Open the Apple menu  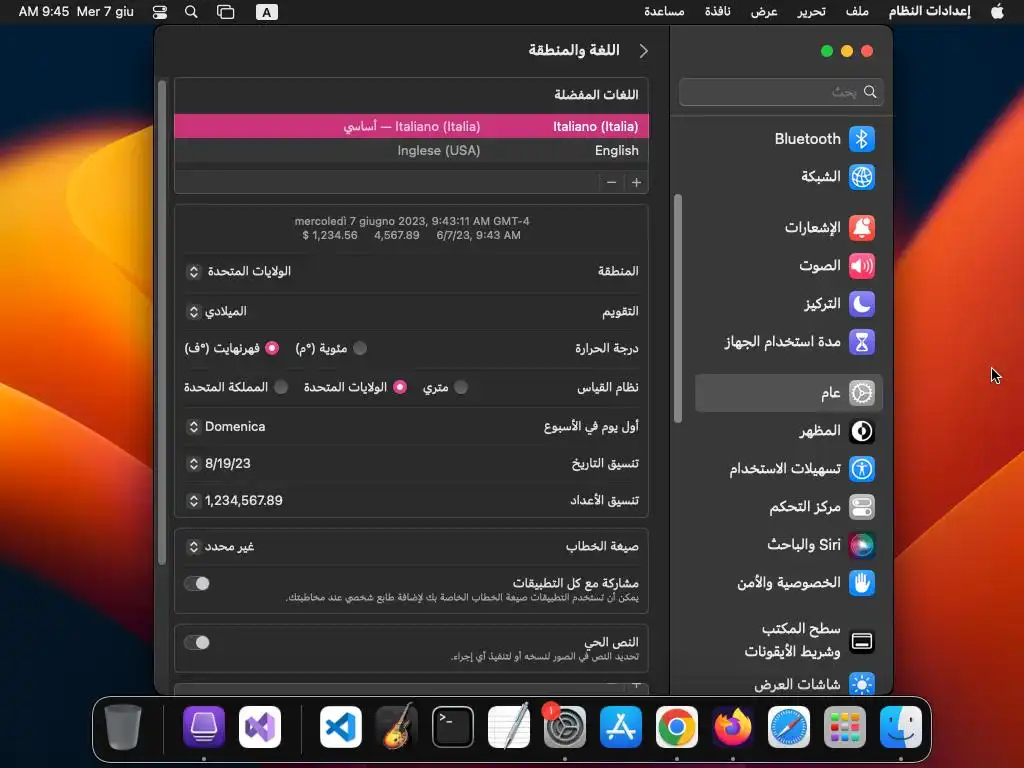997,12
